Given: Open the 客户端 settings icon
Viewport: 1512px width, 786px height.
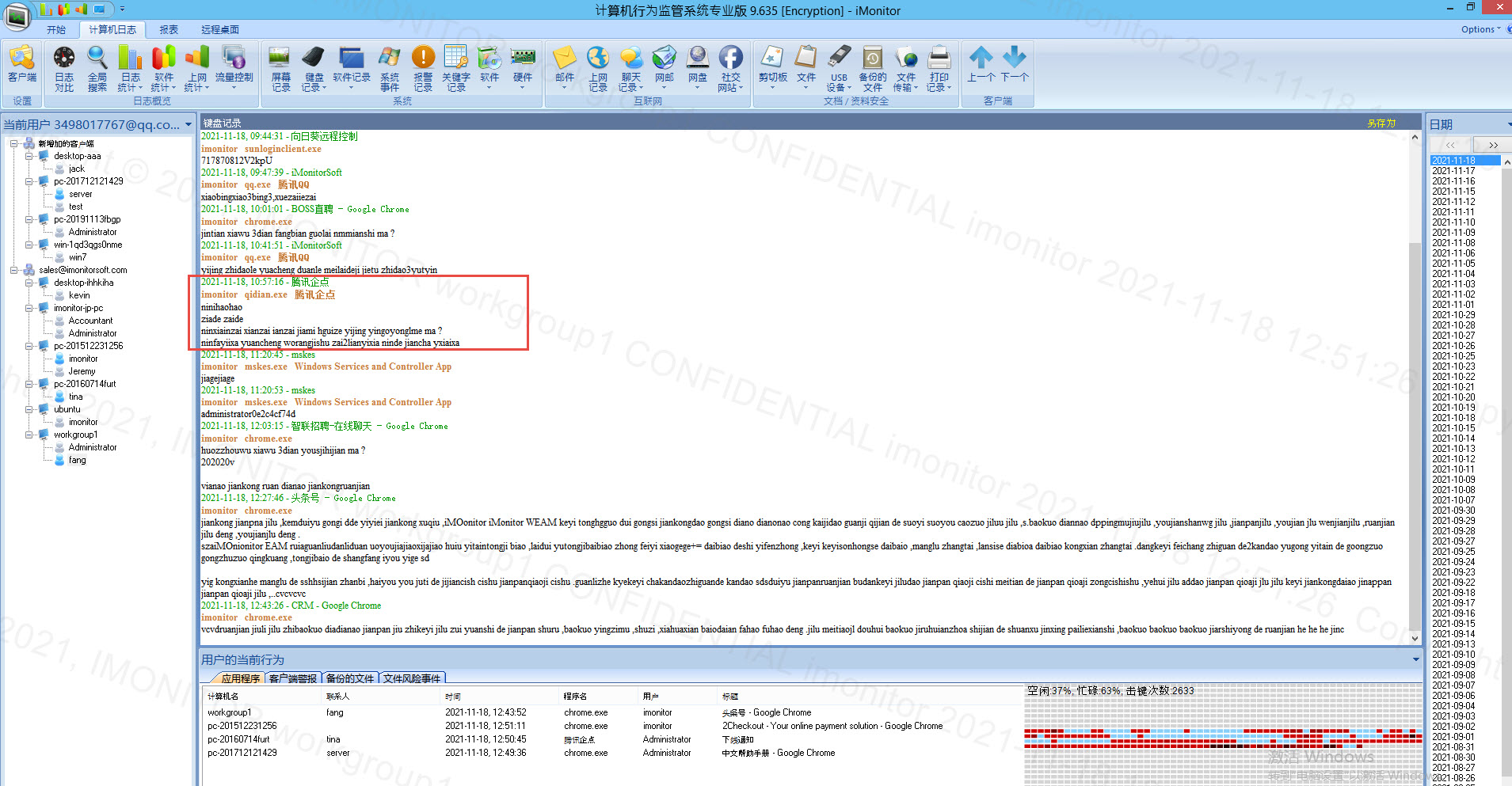Looking at the screenshot, I should (x=22, y=64).
